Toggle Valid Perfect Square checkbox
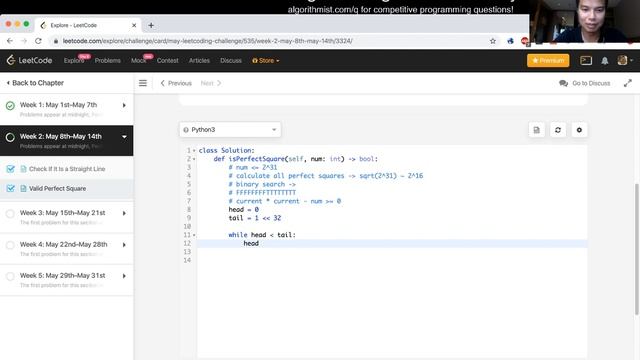Screen dimensions: 640x360 [10, 188]
